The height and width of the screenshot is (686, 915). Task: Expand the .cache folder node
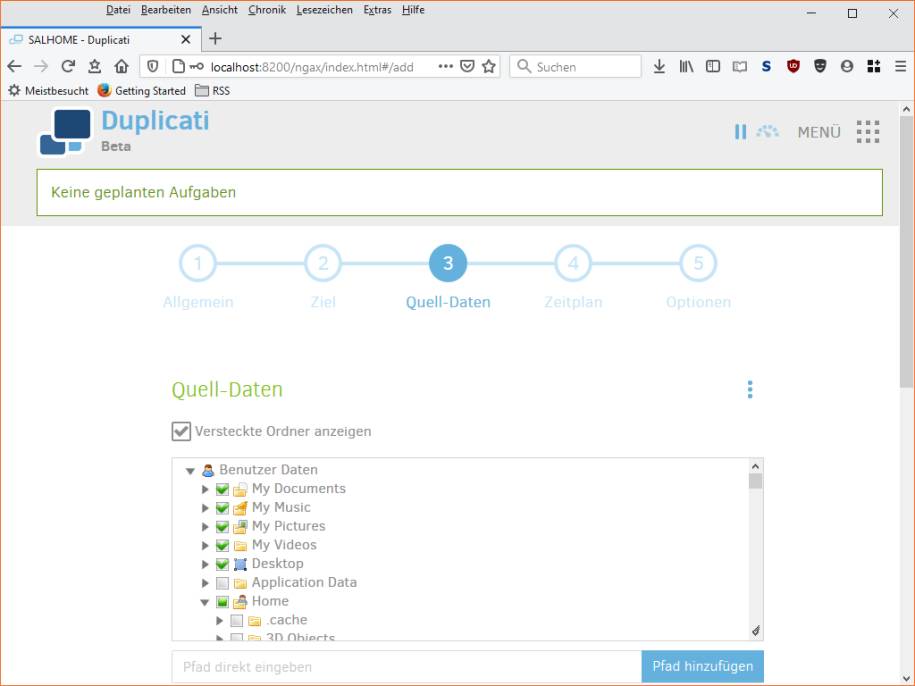click(219, 620)
